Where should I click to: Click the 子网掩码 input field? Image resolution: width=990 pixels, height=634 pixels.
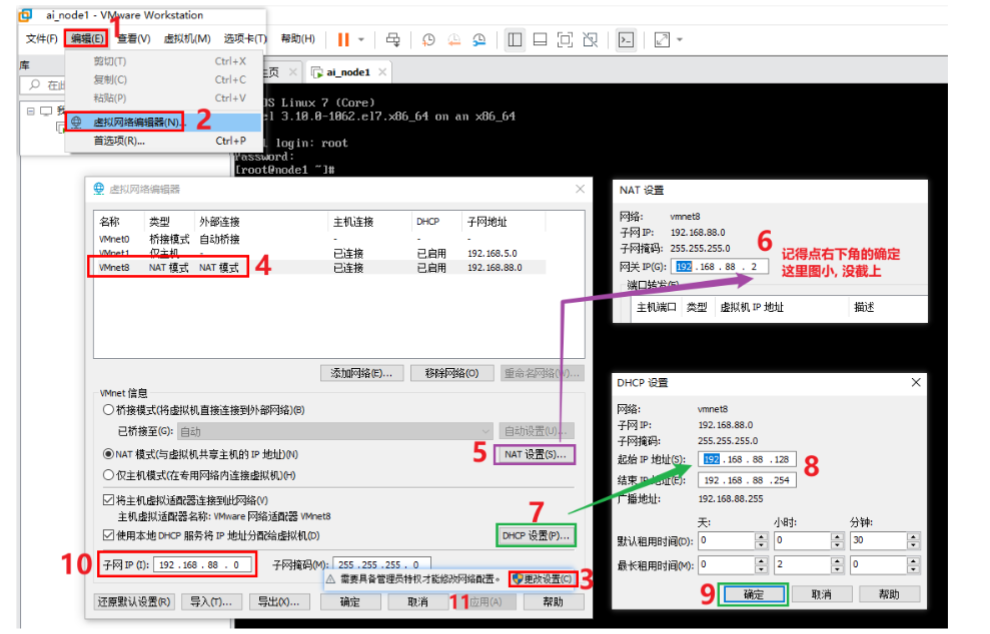click(x=382, y=565)
